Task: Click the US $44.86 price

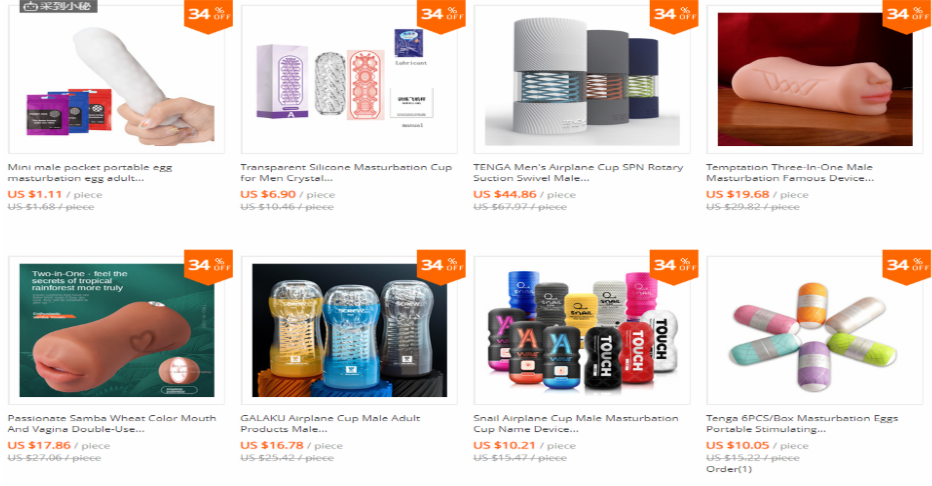Action: (x=505, y=194)
